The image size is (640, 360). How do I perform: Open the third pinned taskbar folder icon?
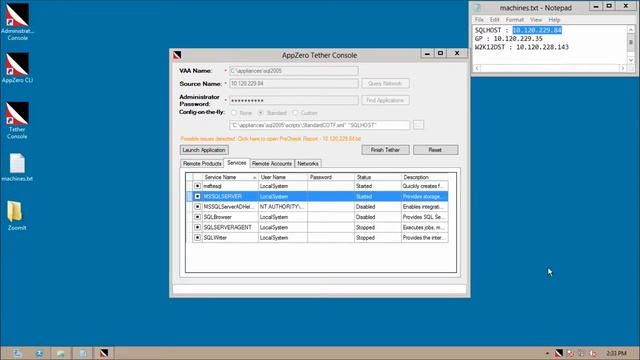point(60,353)
